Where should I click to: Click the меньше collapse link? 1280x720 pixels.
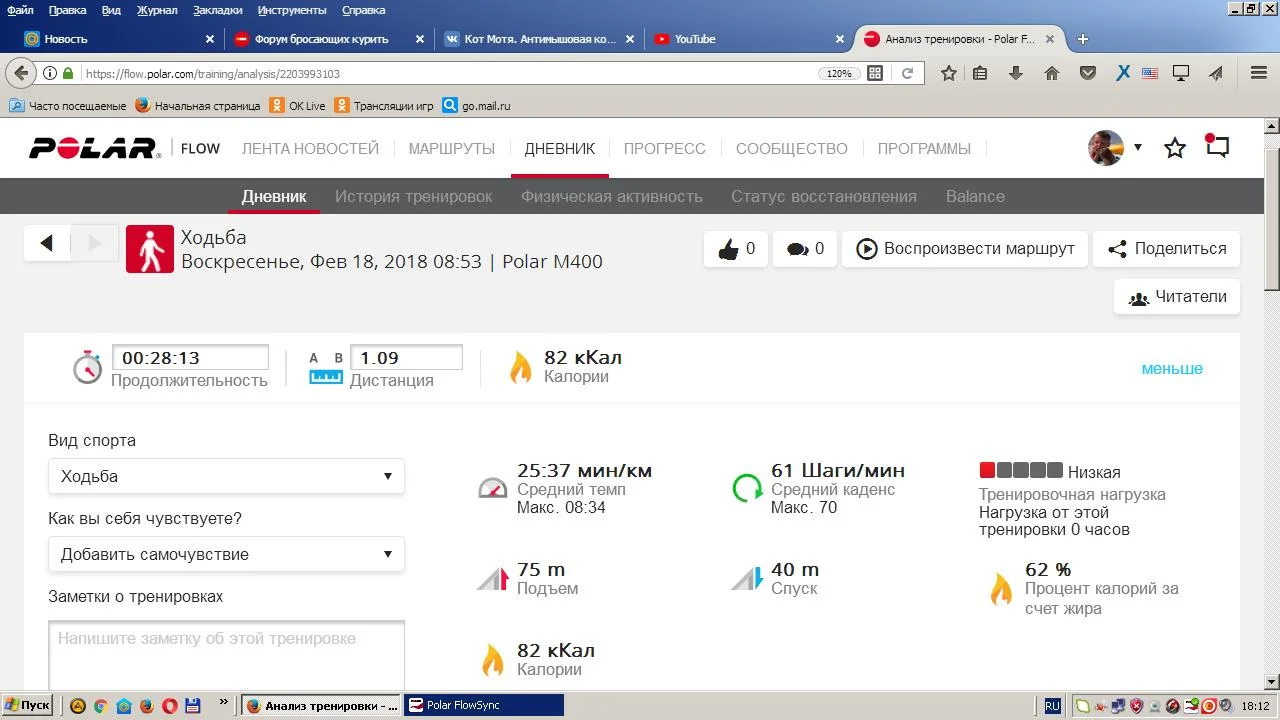(x=1172, y=368)
